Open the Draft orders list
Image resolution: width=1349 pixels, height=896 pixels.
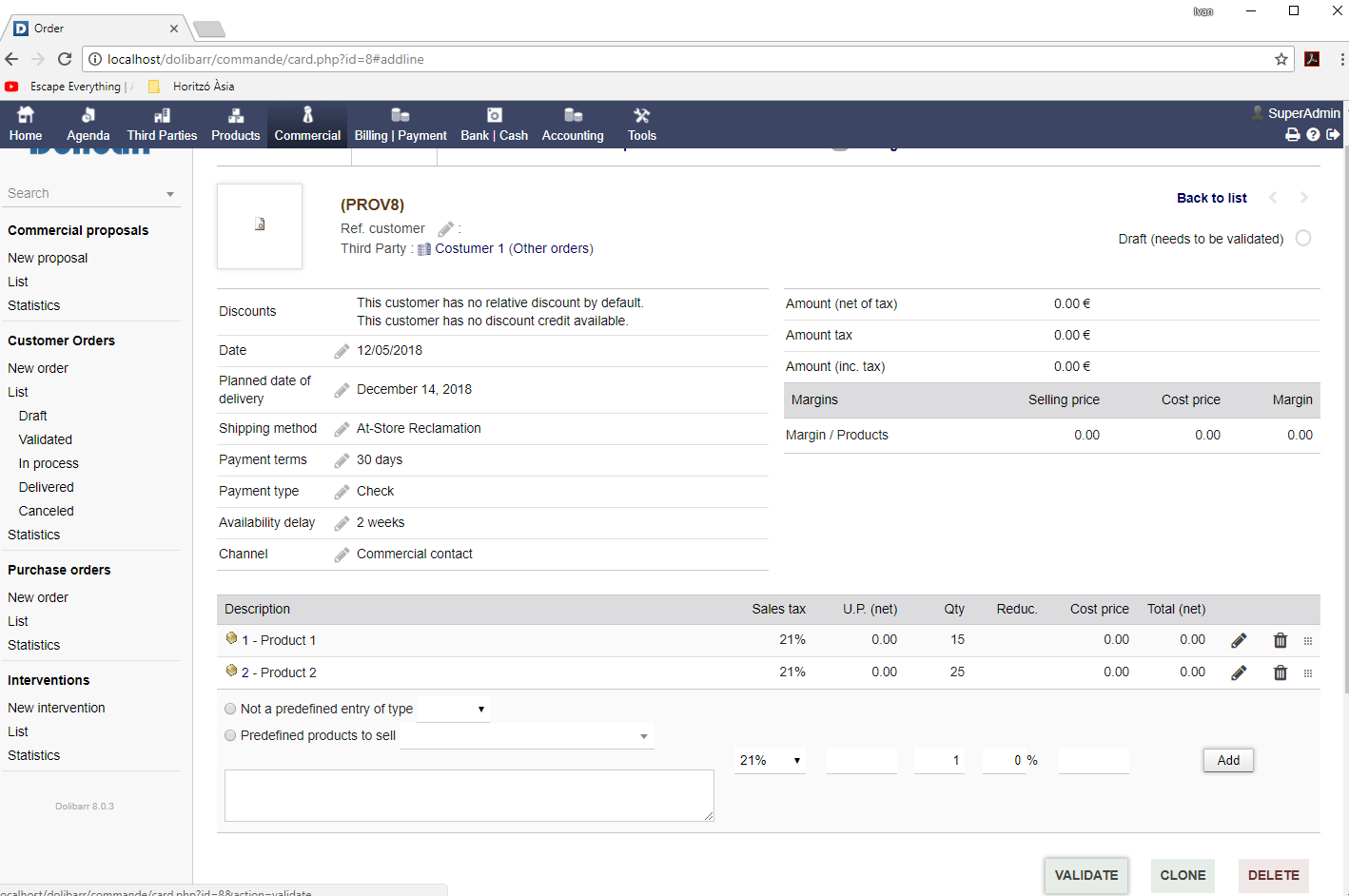coord(32,416)
